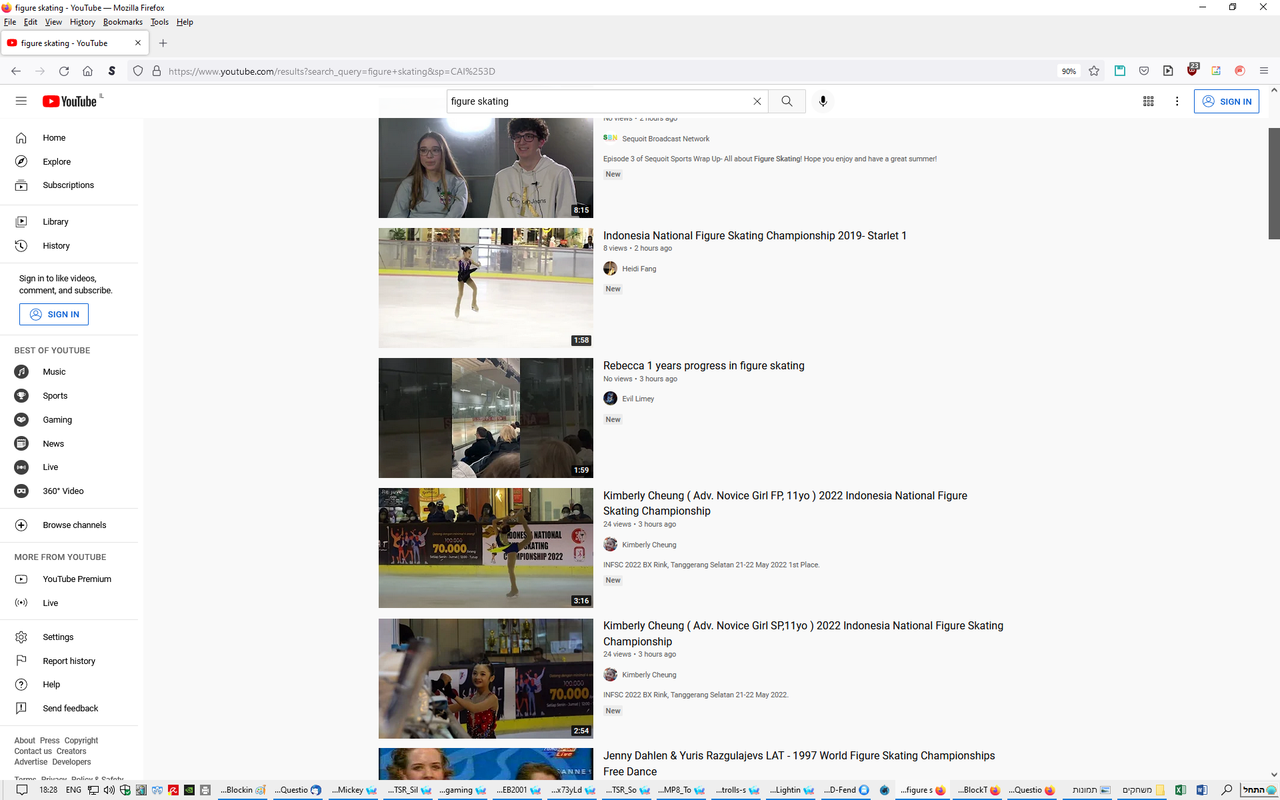Open the Excel icon in the taskbar
This screenshot has width=1280, height=800.
pos(1181,790)
